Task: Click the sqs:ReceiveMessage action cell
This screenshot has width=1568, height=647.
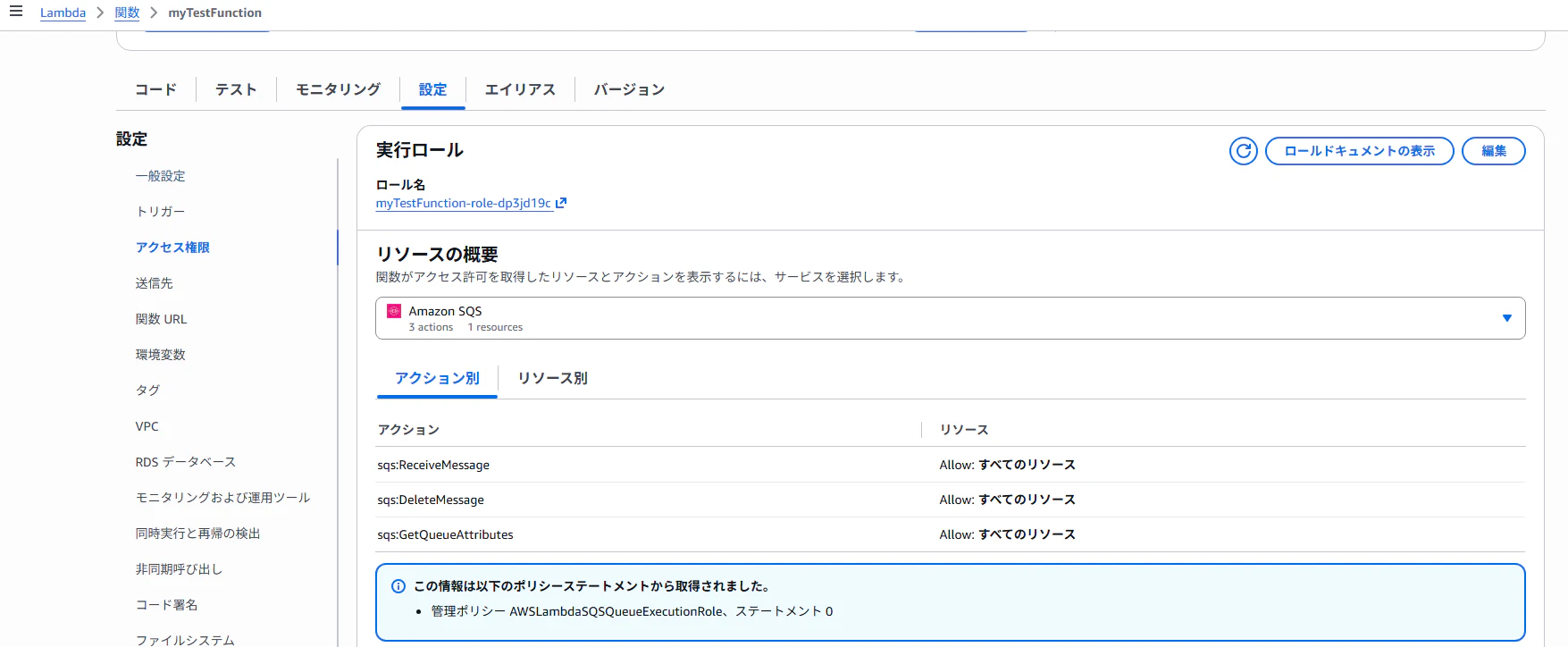Action: pos(433,465)
